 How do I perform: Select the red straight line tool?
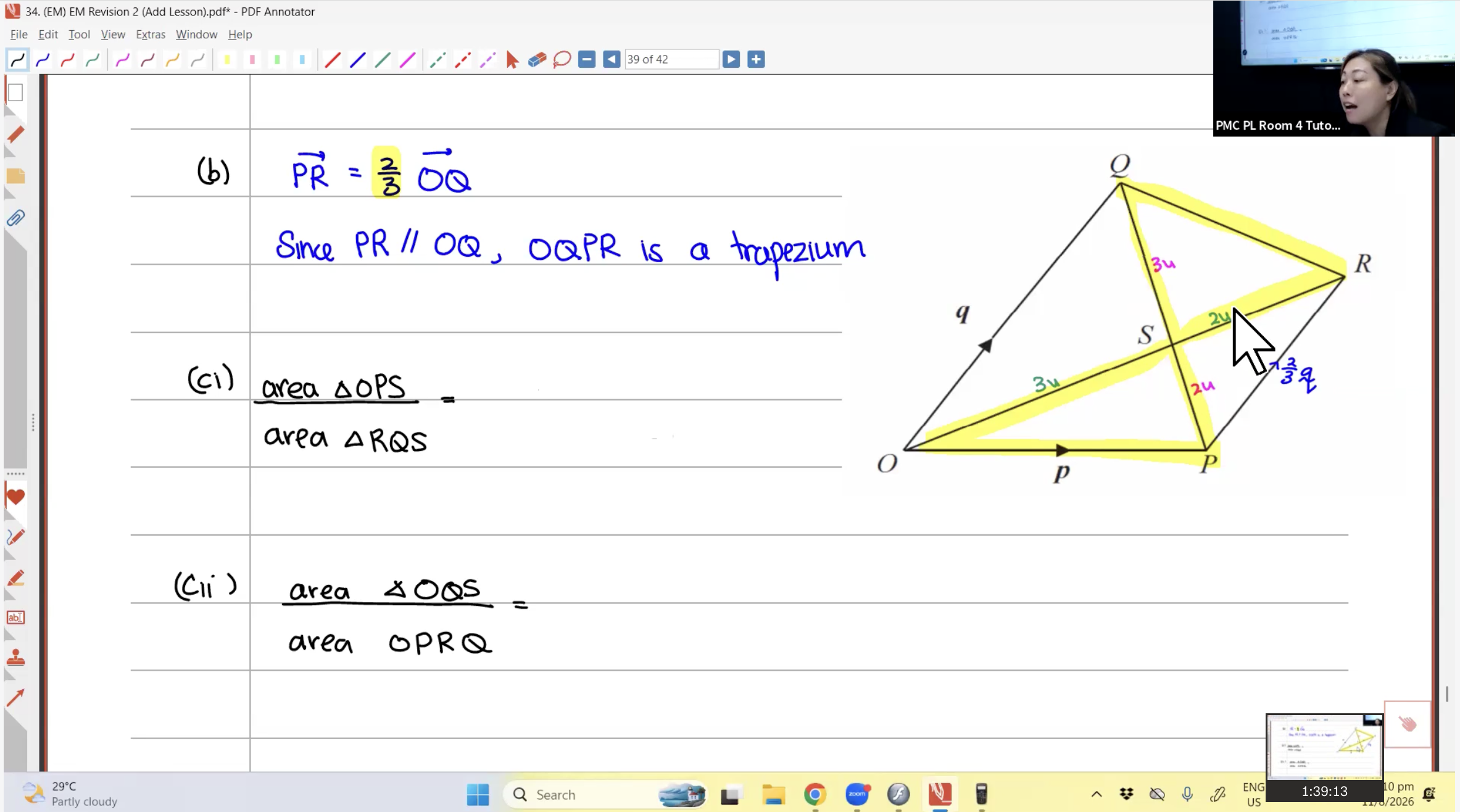(x=332, y=60)
